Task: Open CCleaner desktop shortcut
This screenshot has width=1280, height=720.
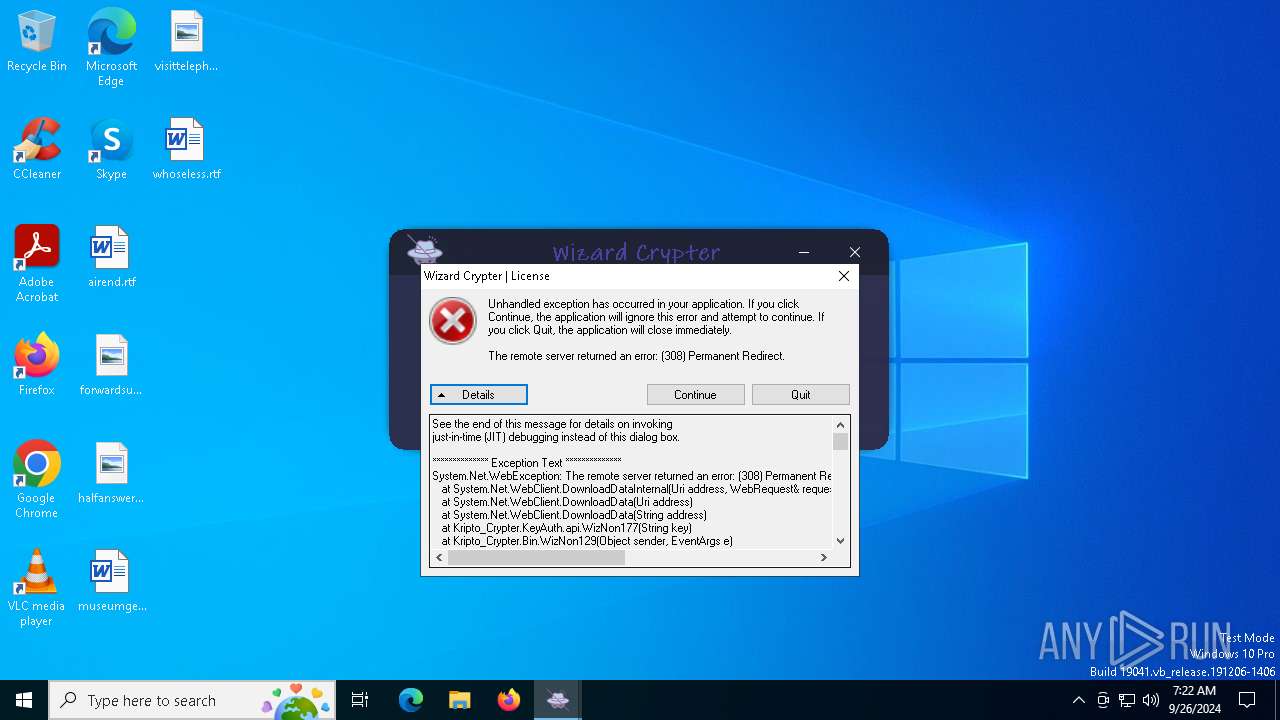Action: pos(37,150)
